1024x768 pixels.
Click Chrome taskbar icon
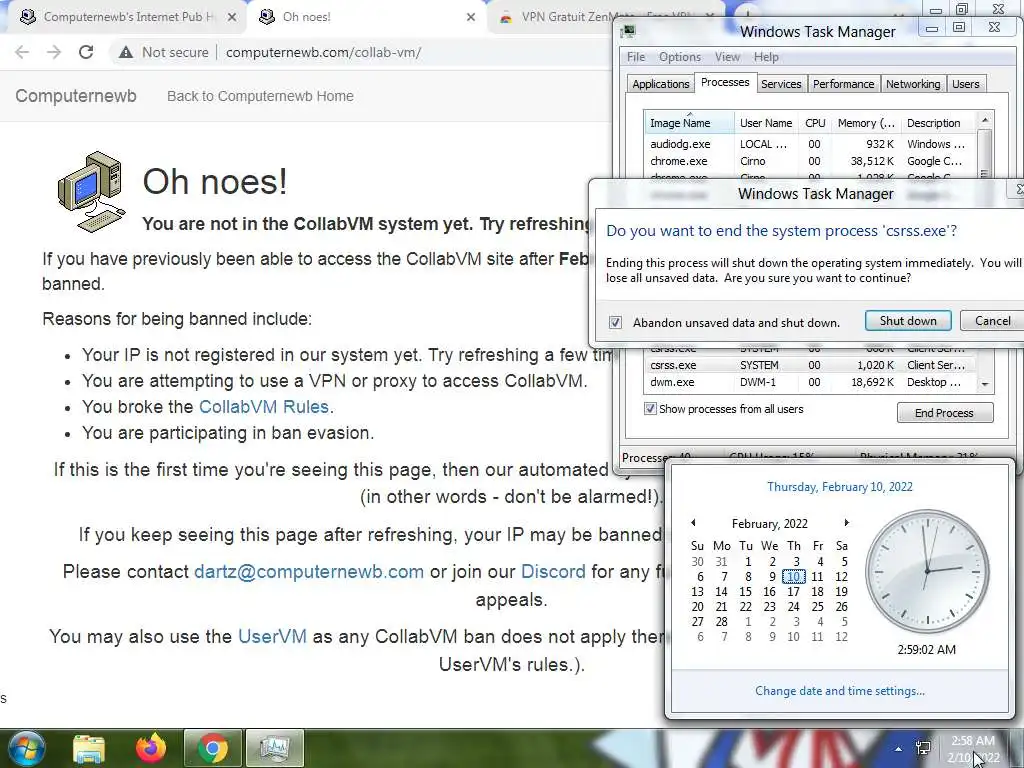click(213, 748)
